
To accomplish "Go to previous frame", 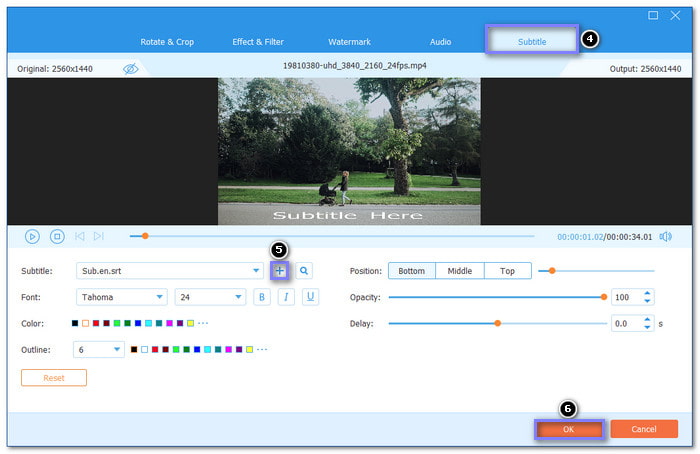I will pyautogui.click(x=80, y=236).
